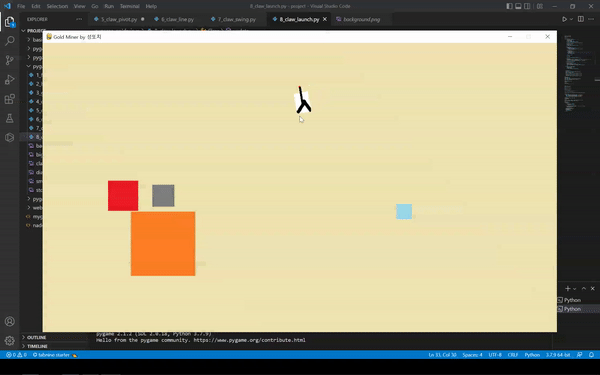Click the light blue square in game
The width and height of the screenshot is (600, 375).
pyautogui.click(x=404, y=212)
